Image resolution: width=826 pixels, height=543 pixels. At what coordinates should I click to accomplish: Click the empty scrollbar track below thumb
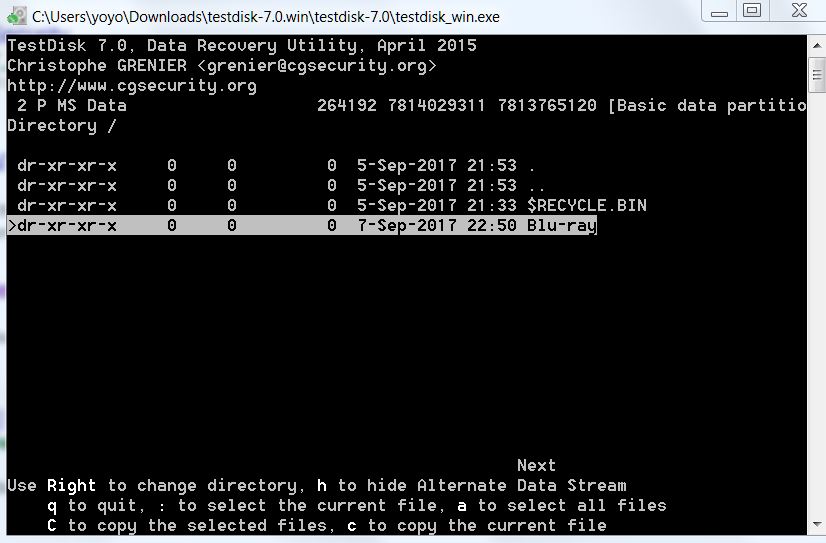[x=817, y=303]
